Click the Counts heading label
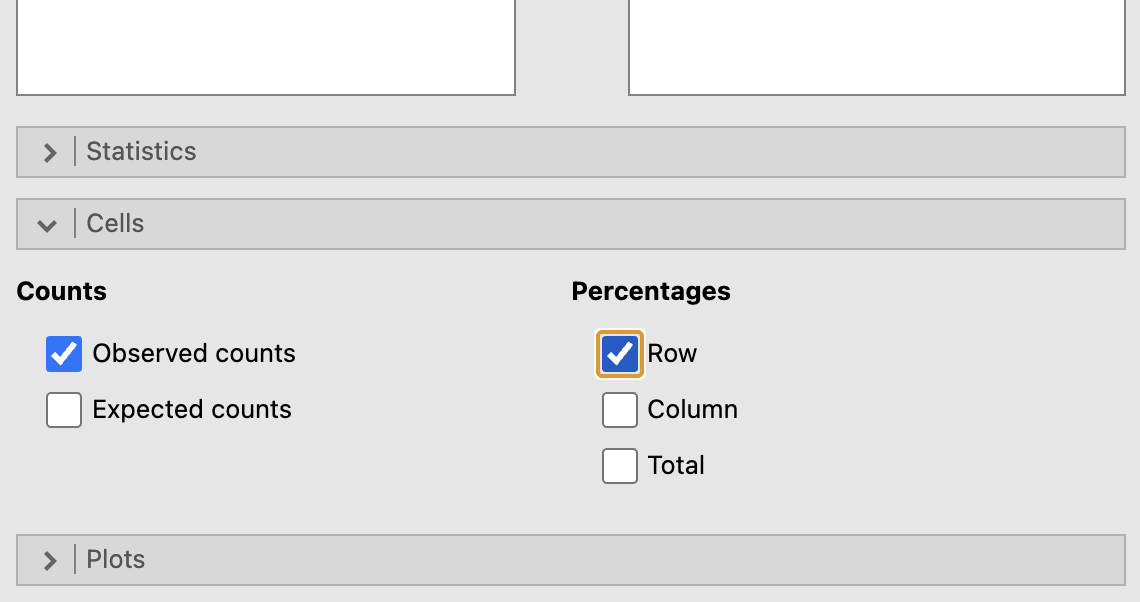1140x602 pixels. point(61,291)
